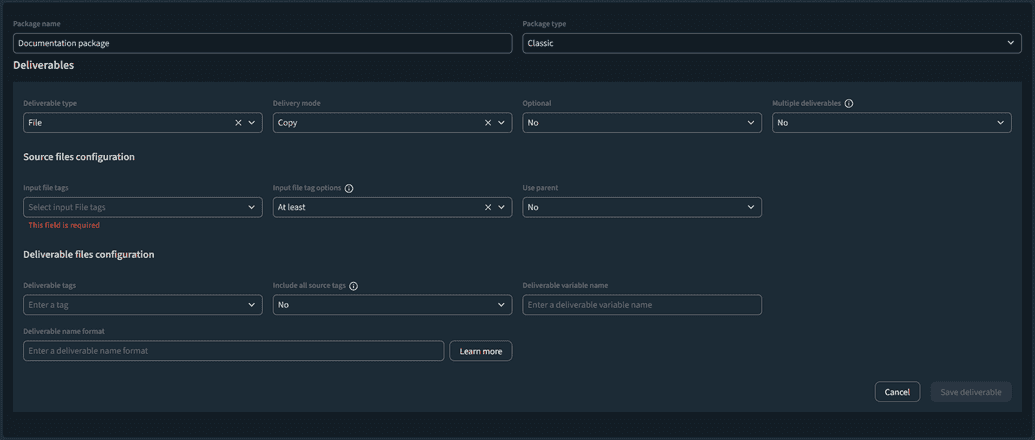Viewport: 1035px width, 440px height.
Task: Open the Package type dropdown
Action: [772, 43]
